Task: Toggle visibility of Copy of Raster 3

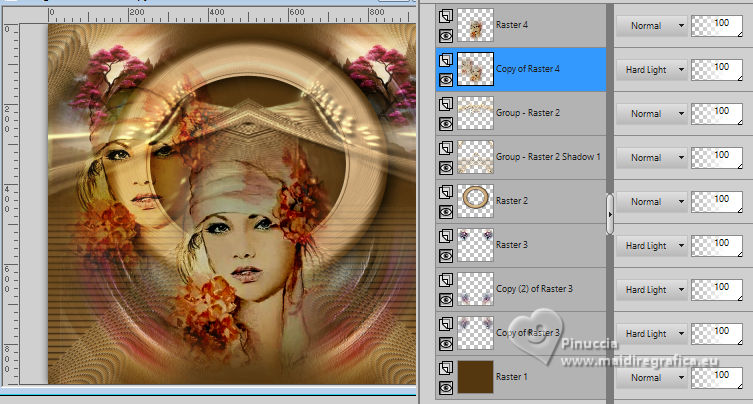Action: click(x=446, y=344)
